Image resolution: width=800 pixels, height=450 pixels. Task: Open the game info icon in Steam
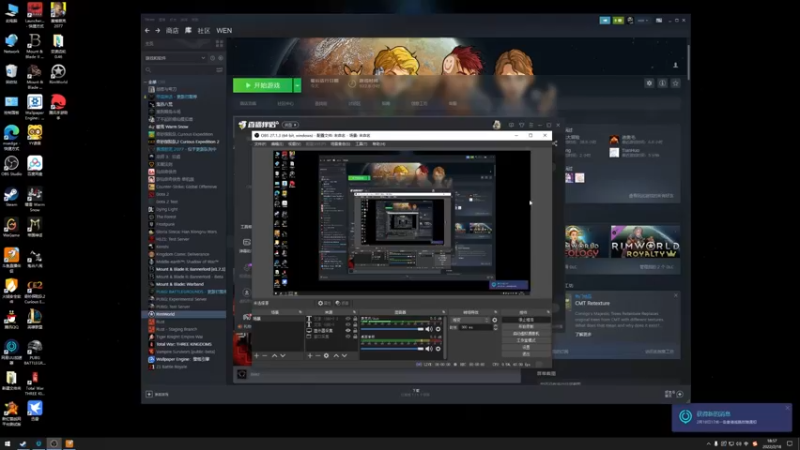coord(662,83)
